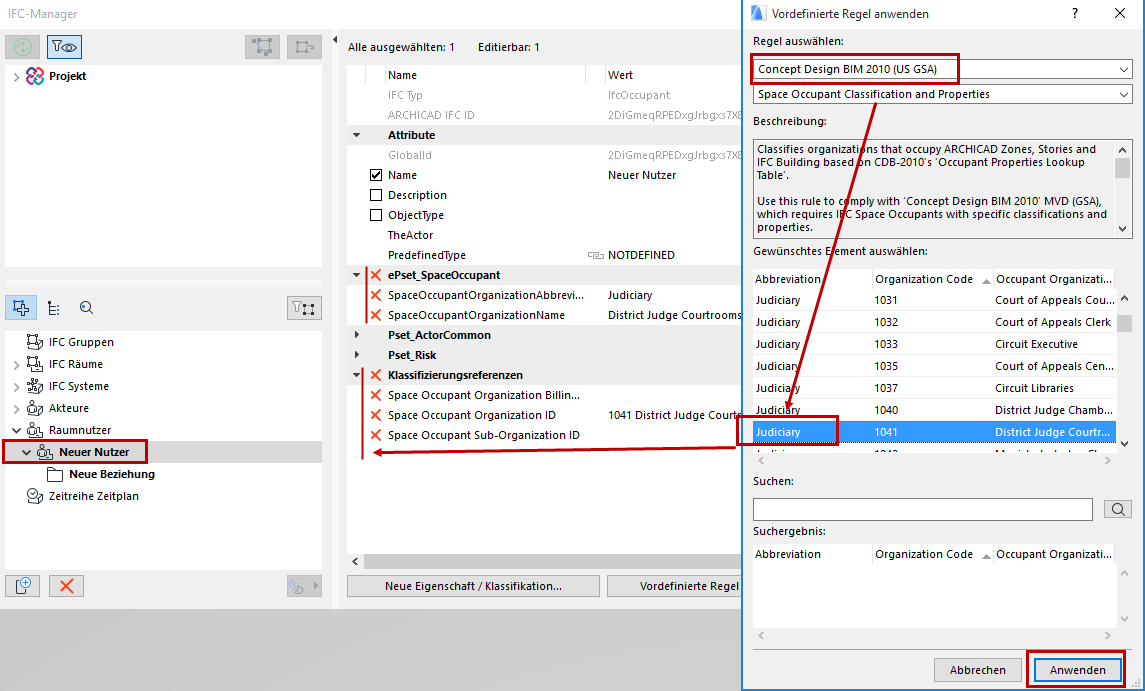The height and width of the screenshot is (691, 1145).
Task: Click the magnifier search icon in assignments panel
Action: coord(86,308)
